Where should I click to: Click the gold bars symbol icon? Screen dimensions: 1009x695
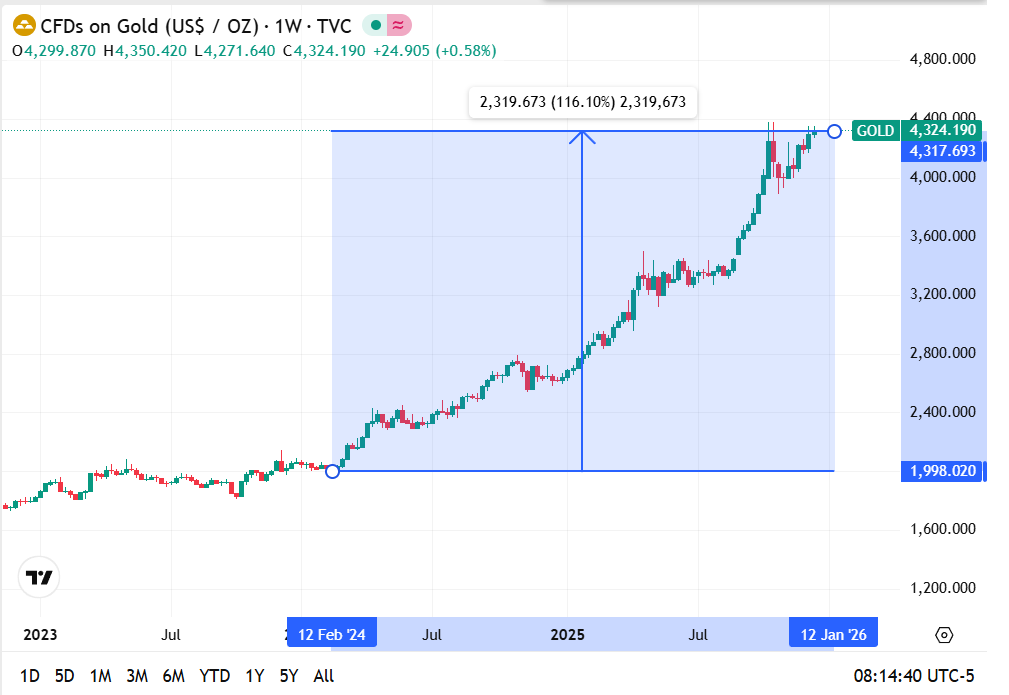tap(25, 25)
